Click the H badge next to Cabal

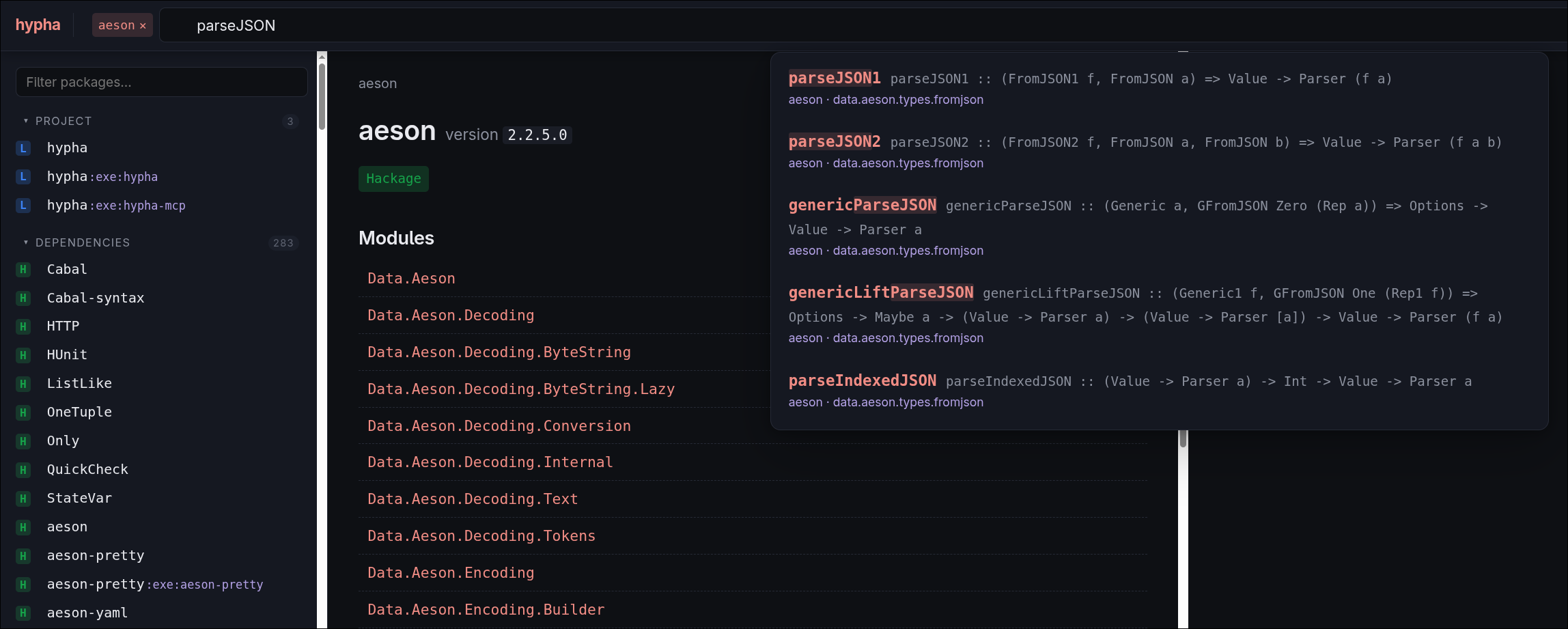coord(23,270)
